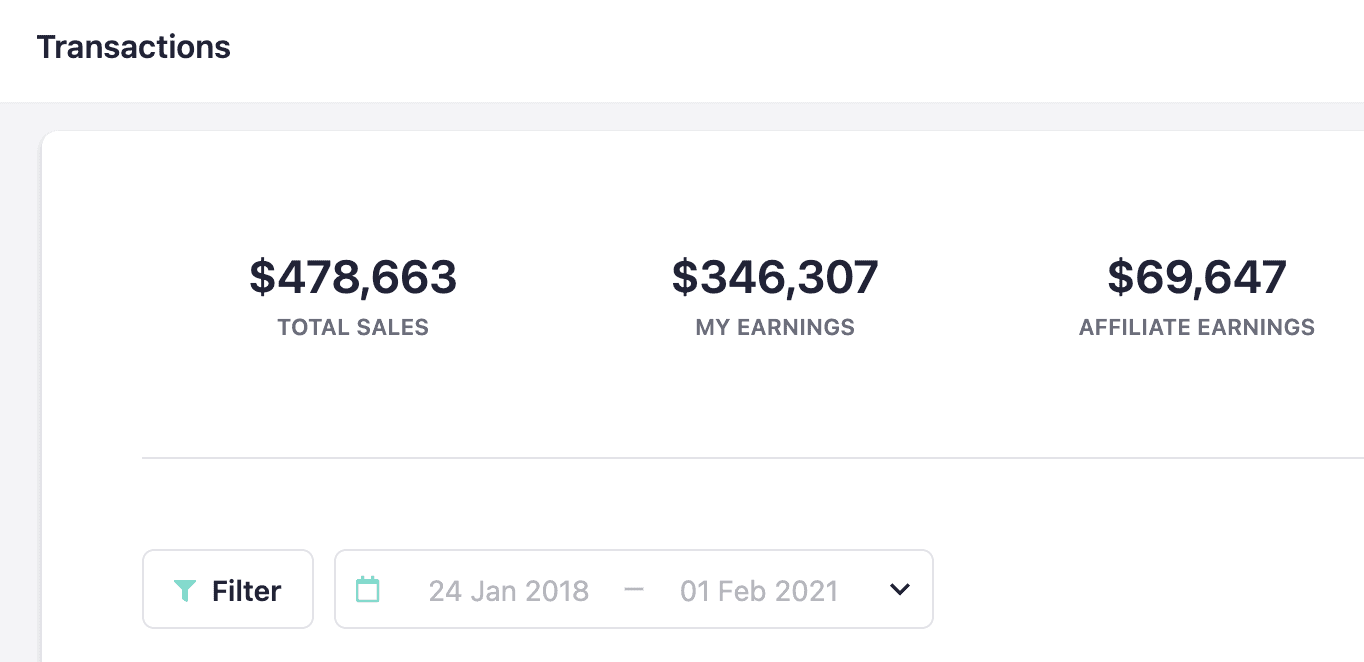The width and height of the screenshot is (1364, 662).
Task: Expand the date range chevron arrow
Action: click(900, 590)
